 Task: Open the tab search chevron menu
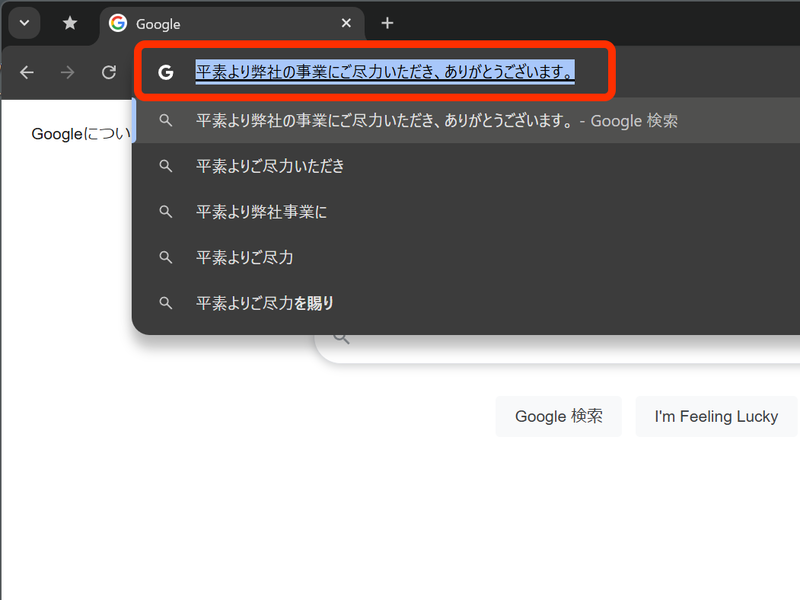[23, 23]
